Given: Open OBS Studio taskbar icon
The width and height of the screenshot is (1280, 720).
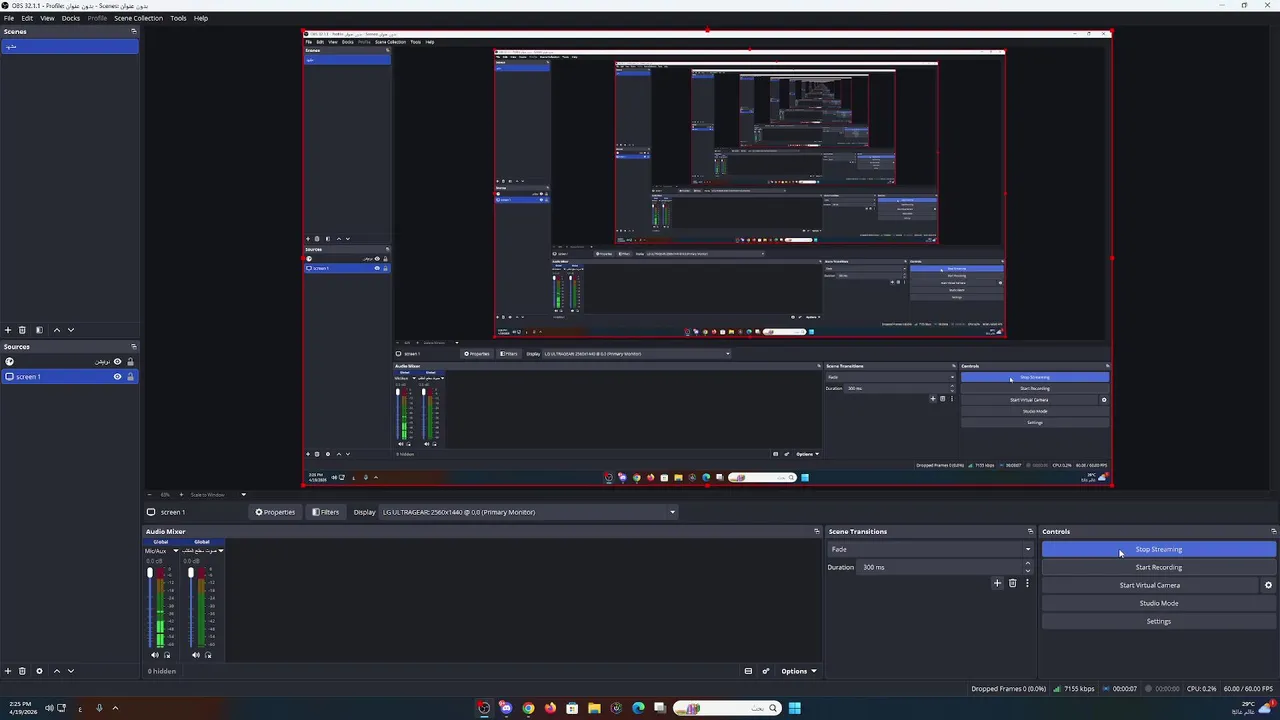Looking at the screenshot, I should pos(484,708).
